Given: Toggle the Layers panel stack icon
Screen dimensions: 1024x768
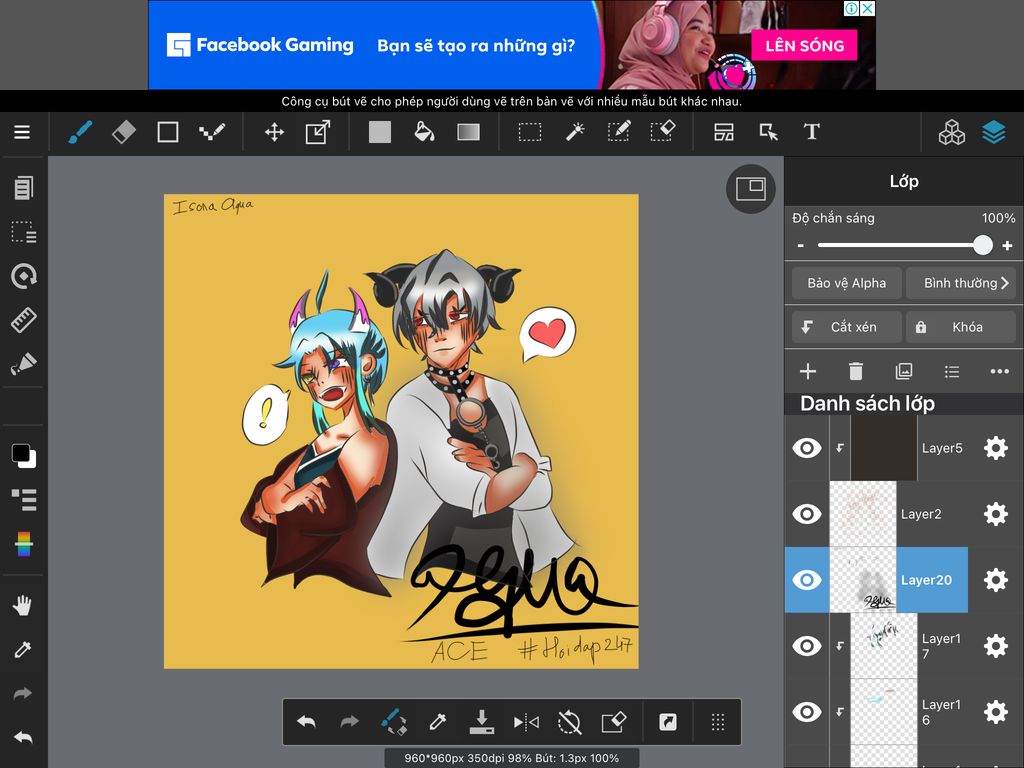Looking at the screenshot, I should pos(994,133).
